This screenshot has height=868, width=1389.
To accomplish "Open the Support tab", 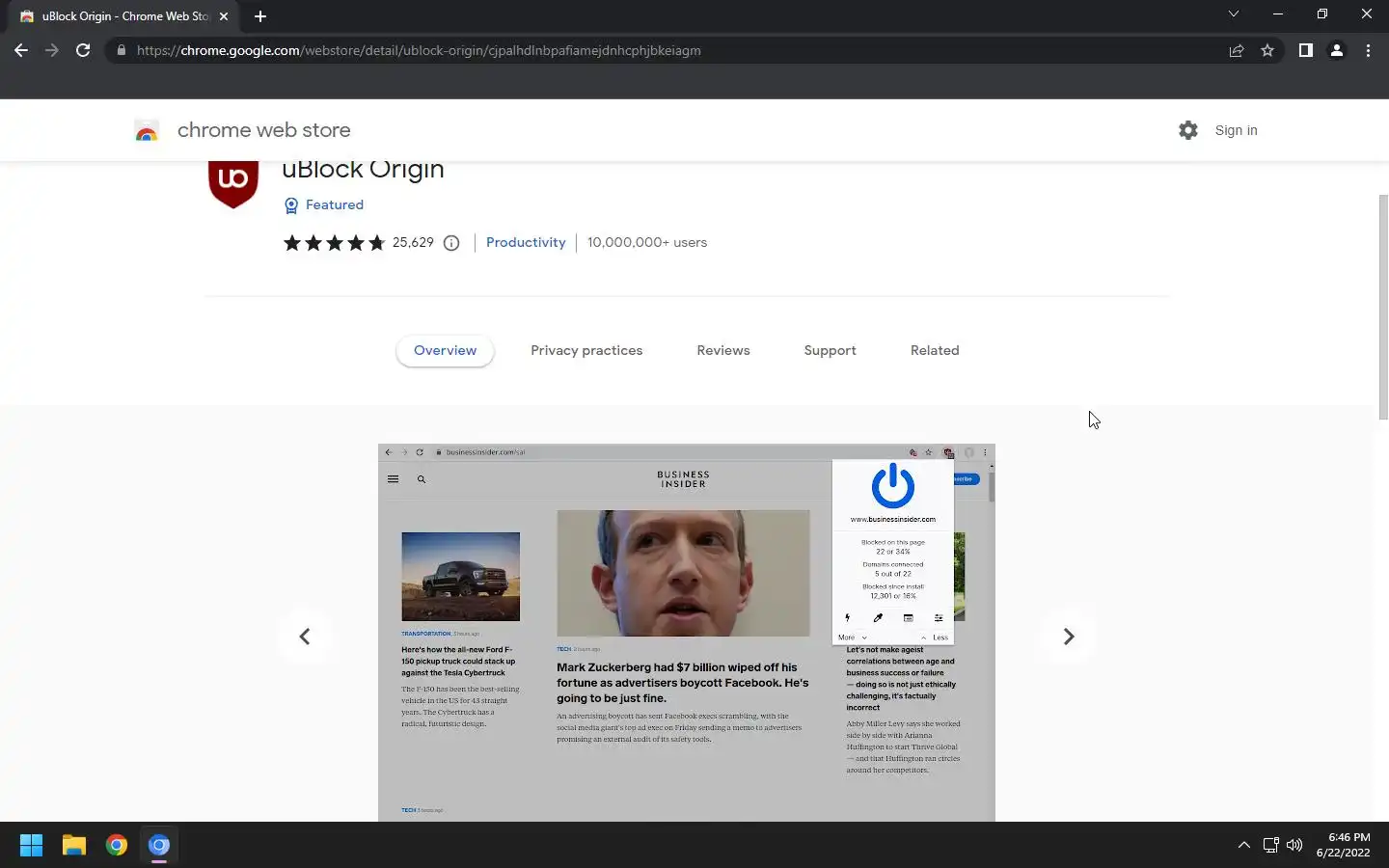I will [830, 351].
